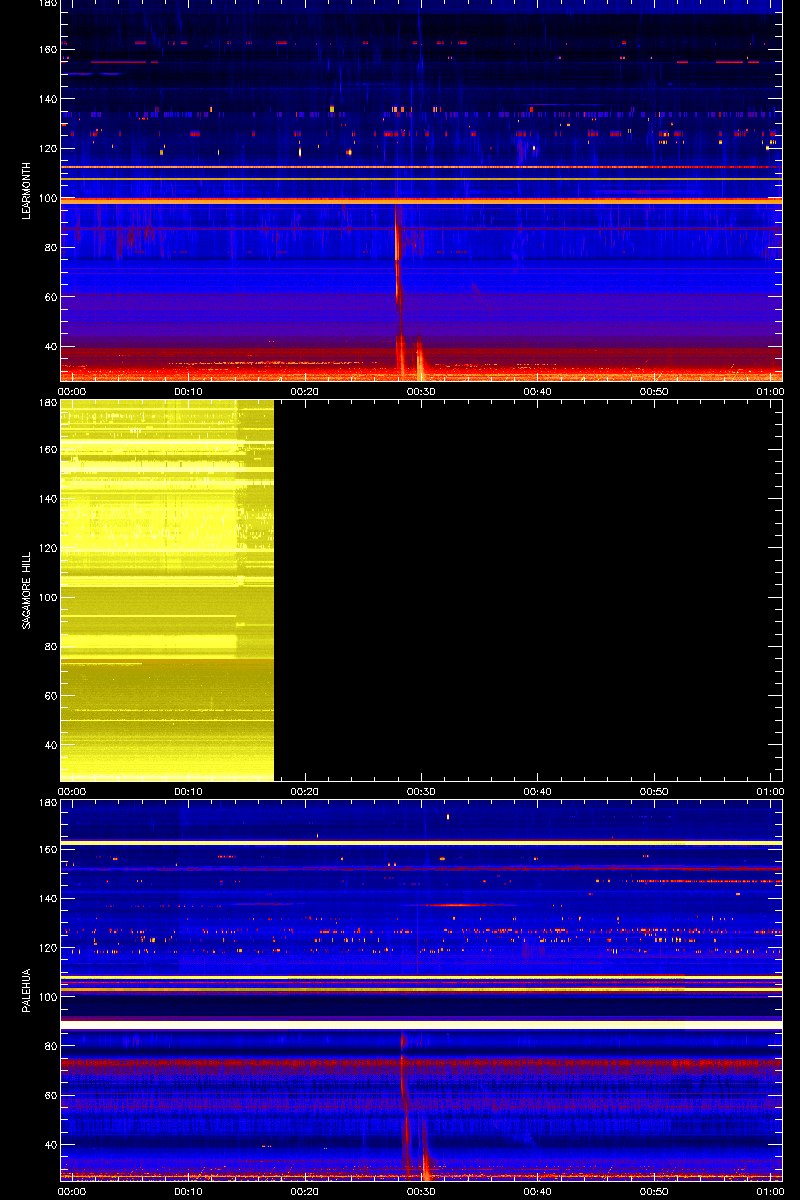Screen dimensions: 800x1200
Task: Select the 80 frequency tick in Sagamore Hill panel
Action: coord(50,647)
